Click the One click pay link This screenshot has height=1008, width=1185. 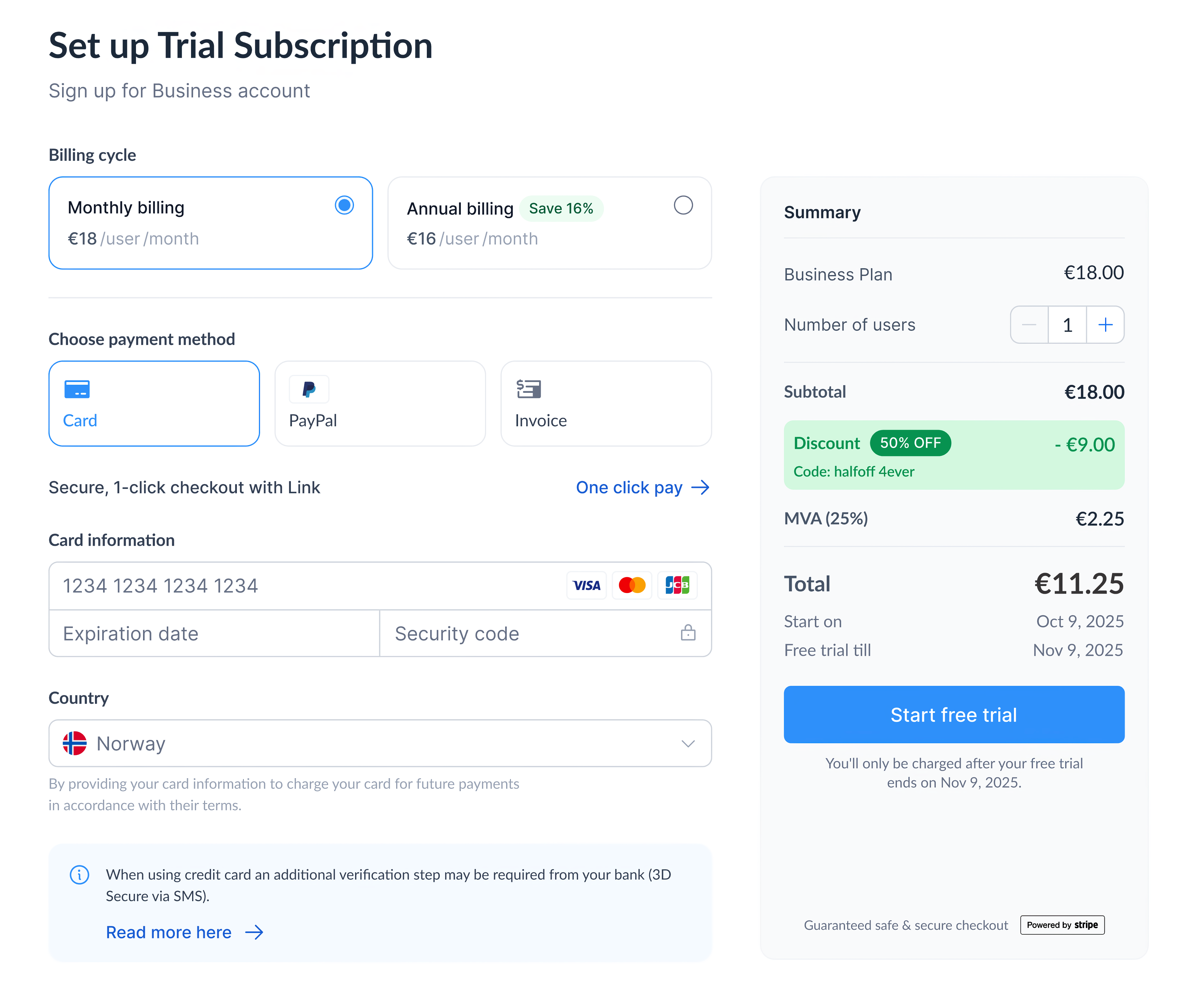(x=628, y=487)
